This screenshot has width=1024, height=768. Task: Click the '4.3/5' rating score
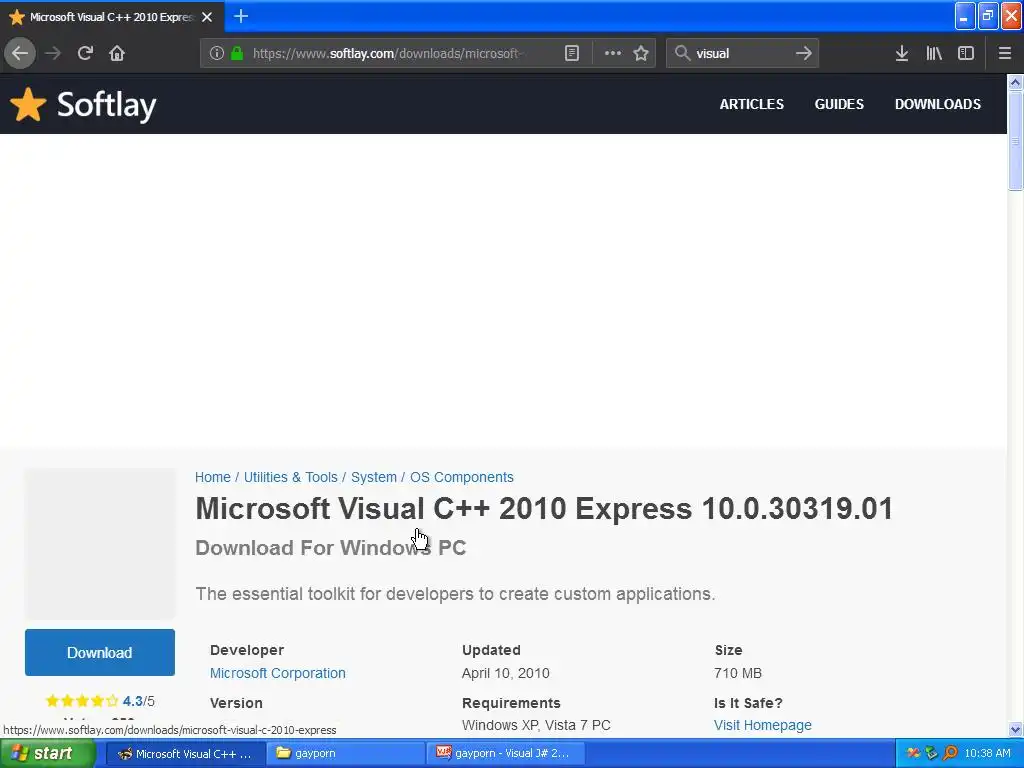coord(138,701)
